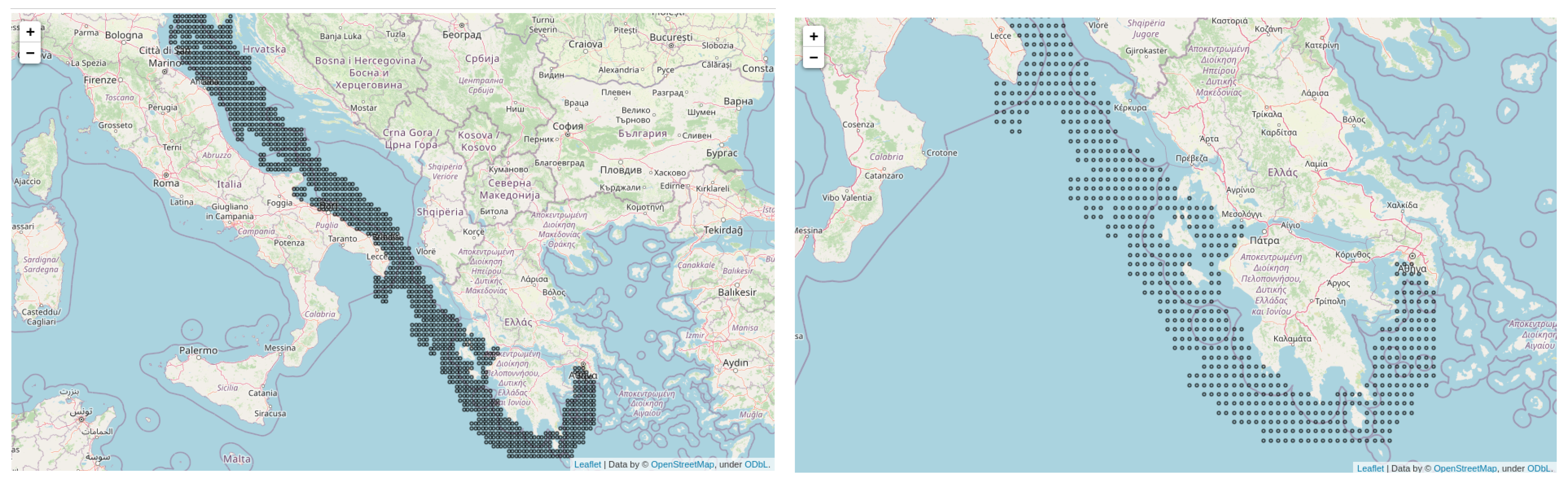Click the Vibo Valentia label on right map
Screen dimensions: 1568x482
847,198
